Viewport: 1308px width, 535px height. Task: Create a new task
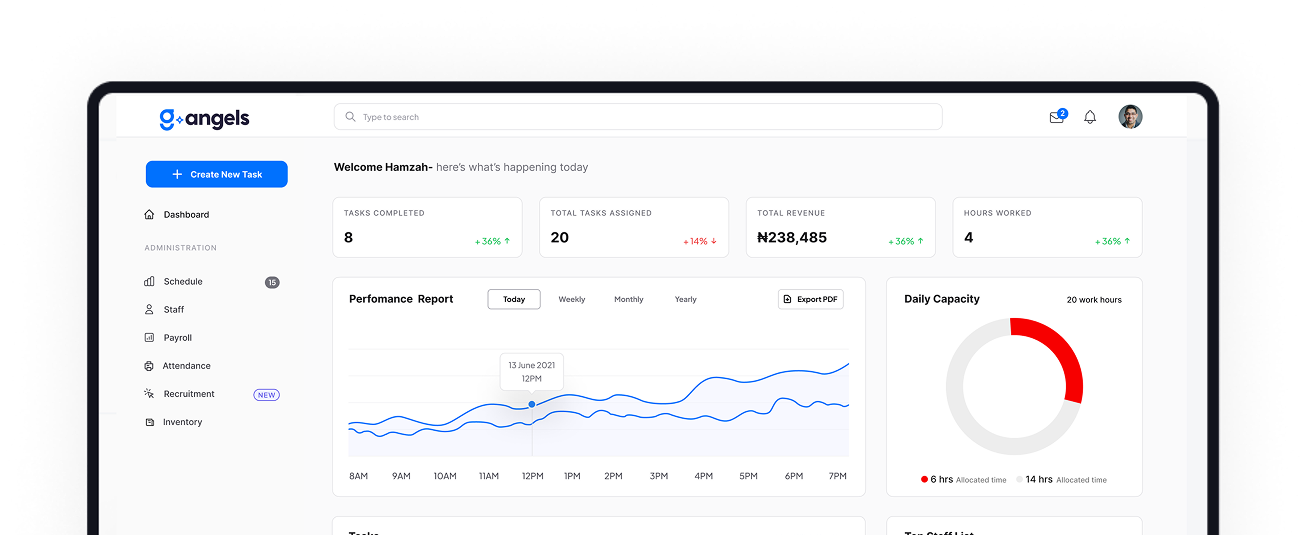pos(217,174)
